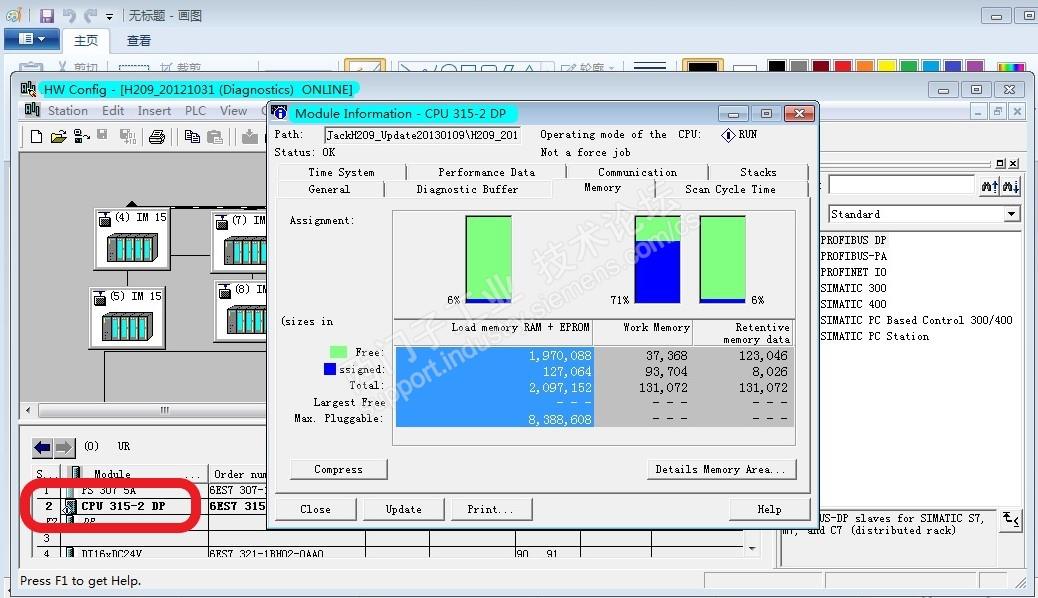The height and width of the screenshot is (598, 1038).
Task: Open the Edit menu in HW Config
Action: coord(113,111)
